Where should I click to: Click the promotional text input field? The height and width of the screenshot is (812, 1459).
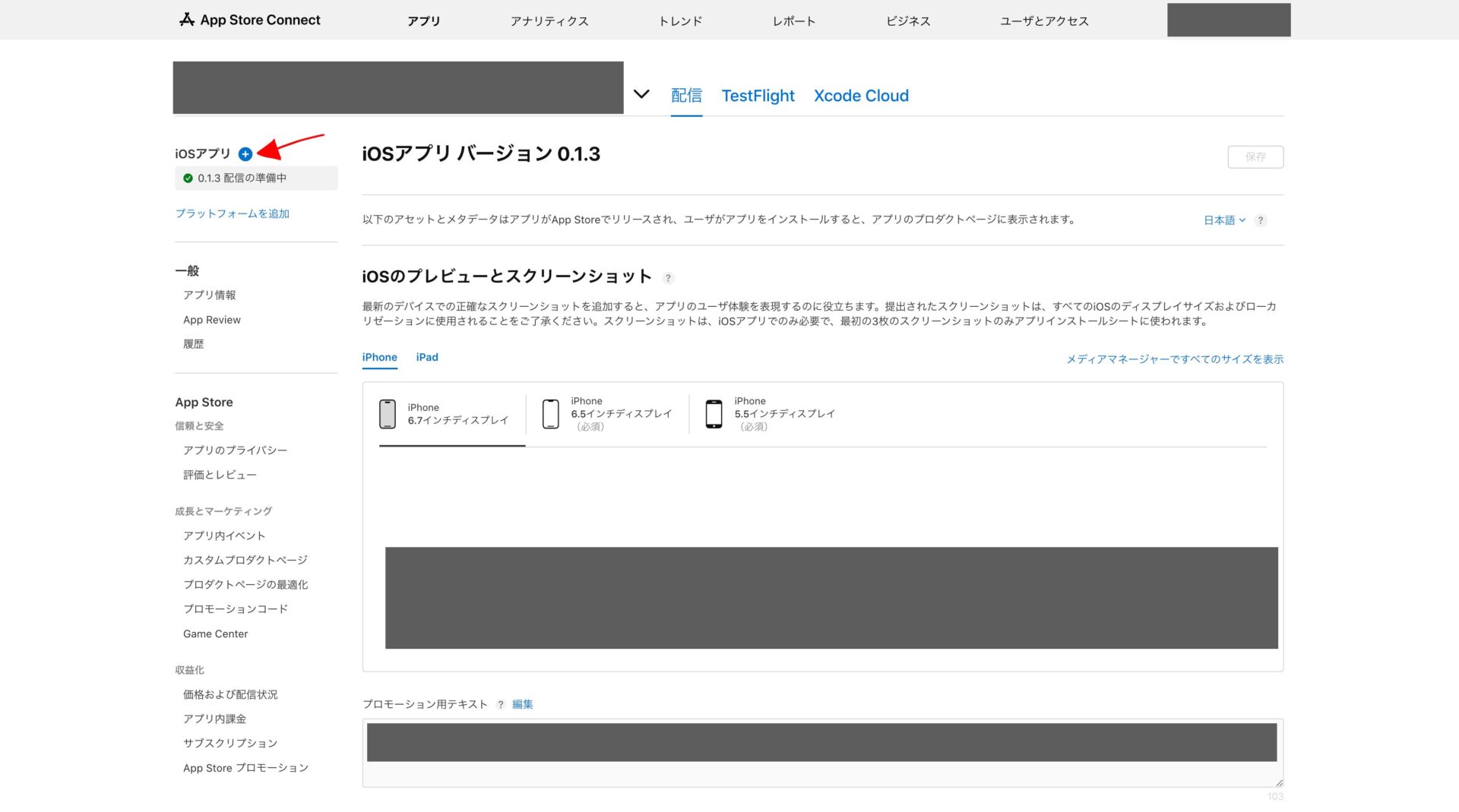(x=822, y=753)
